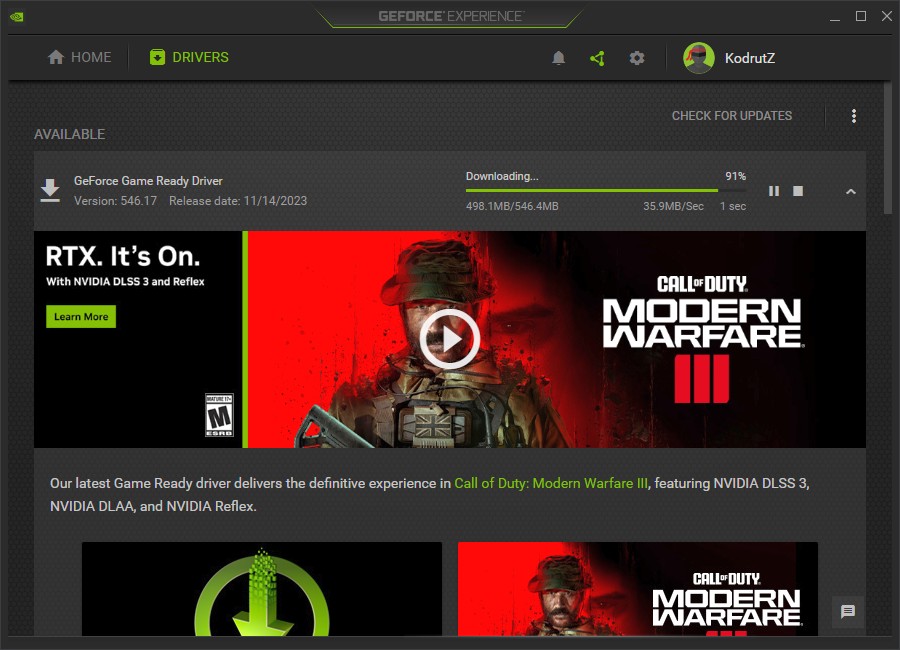Click the Release date: 11/14/2023 text
The width and height of the screenshot is (900, 650).
coord(238,201)
